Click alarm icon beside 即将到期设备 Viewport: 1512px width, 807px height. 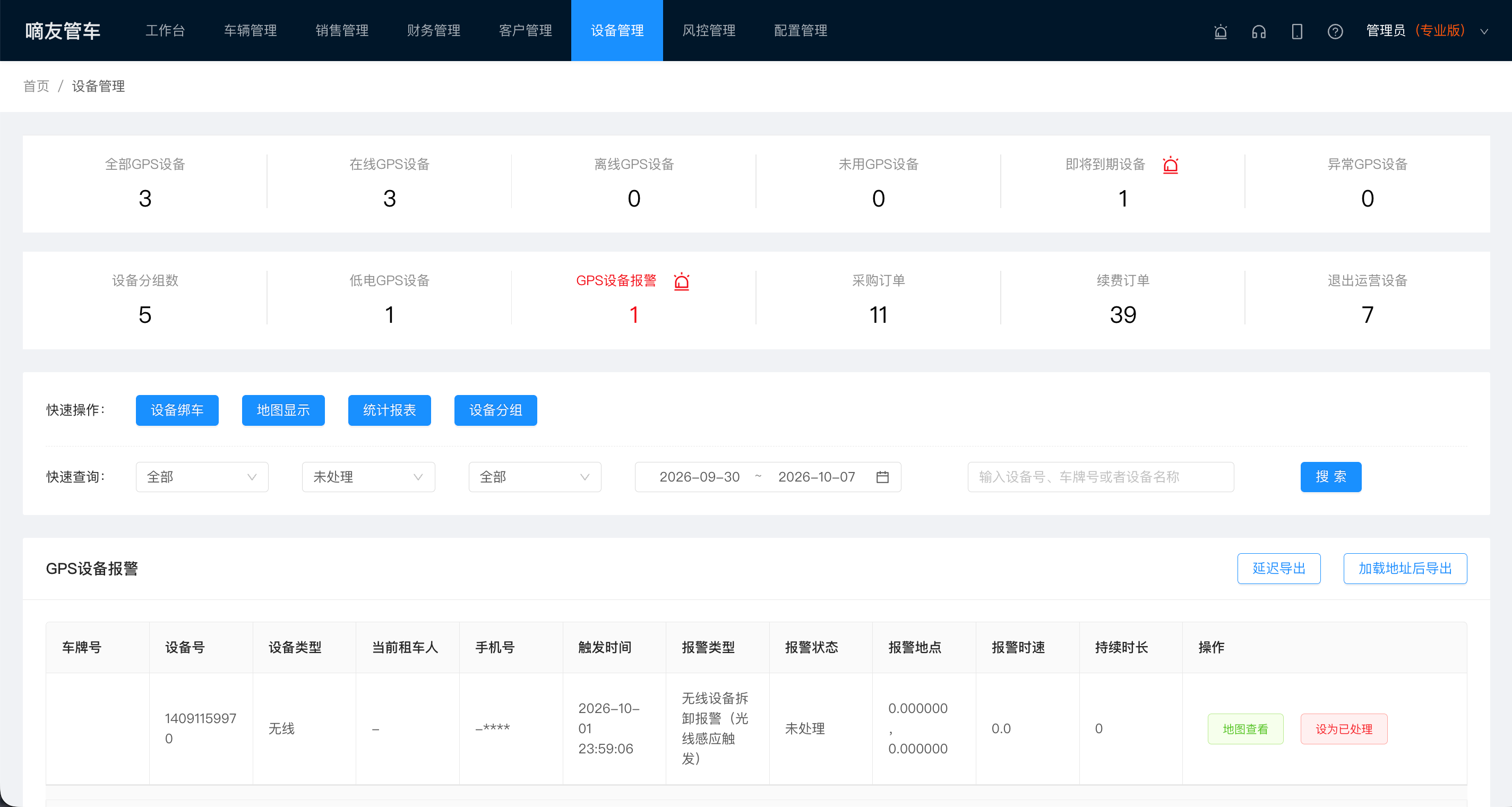1171,165
